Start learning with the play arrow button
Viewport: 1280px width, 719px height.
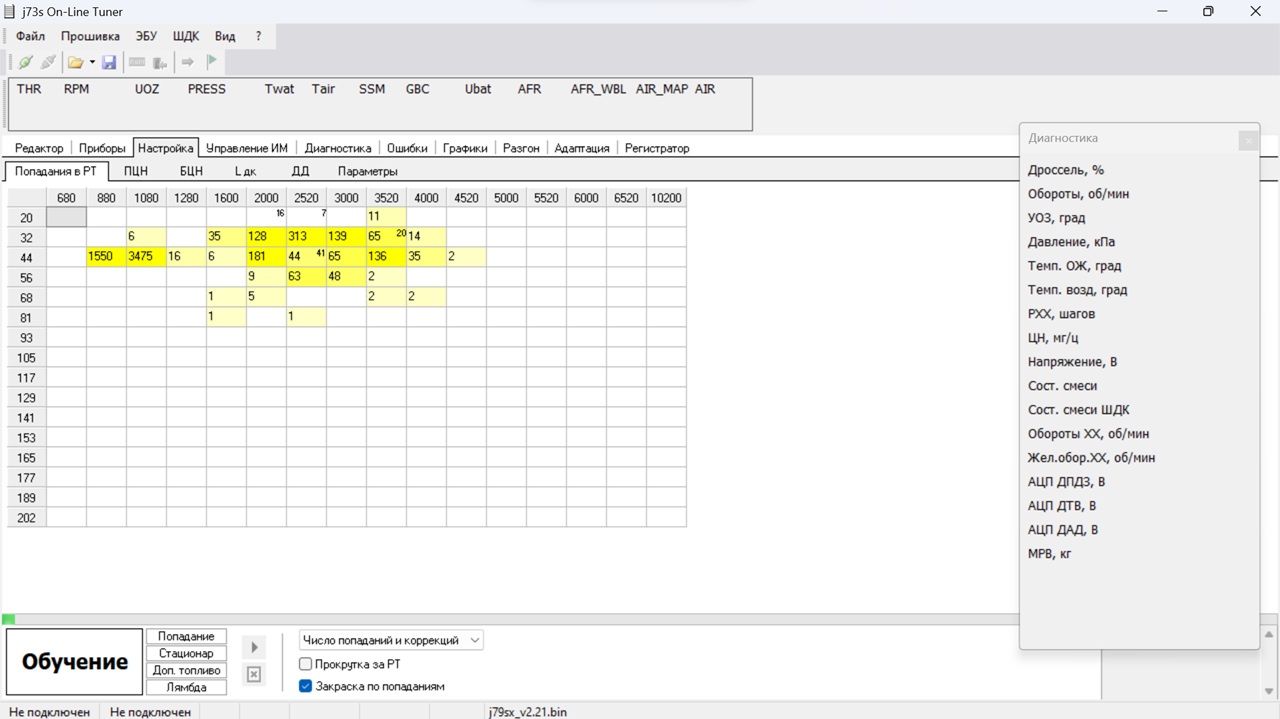[x=254, y=647]
